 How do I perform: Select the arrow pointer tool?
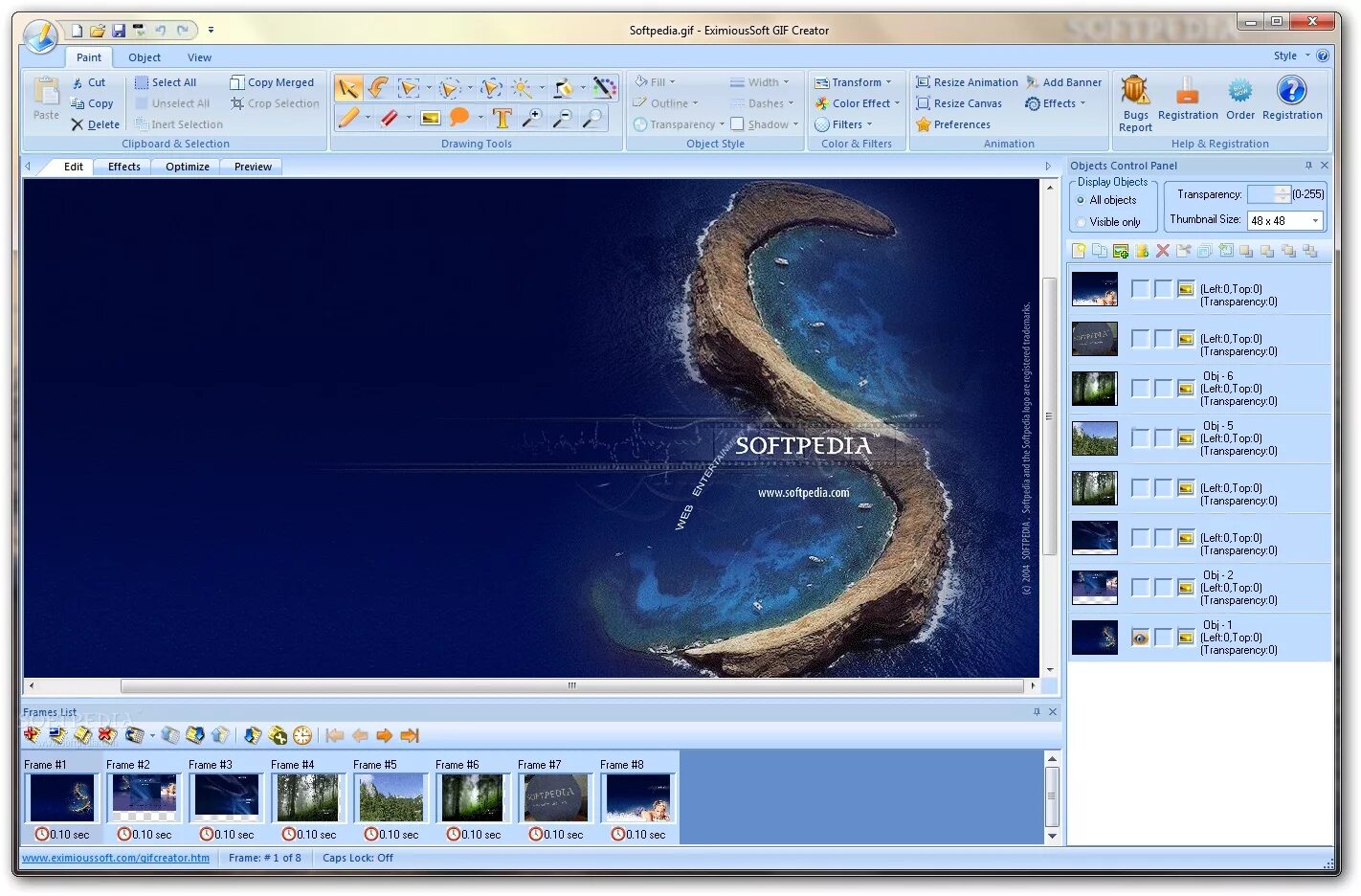coord(347,88)
